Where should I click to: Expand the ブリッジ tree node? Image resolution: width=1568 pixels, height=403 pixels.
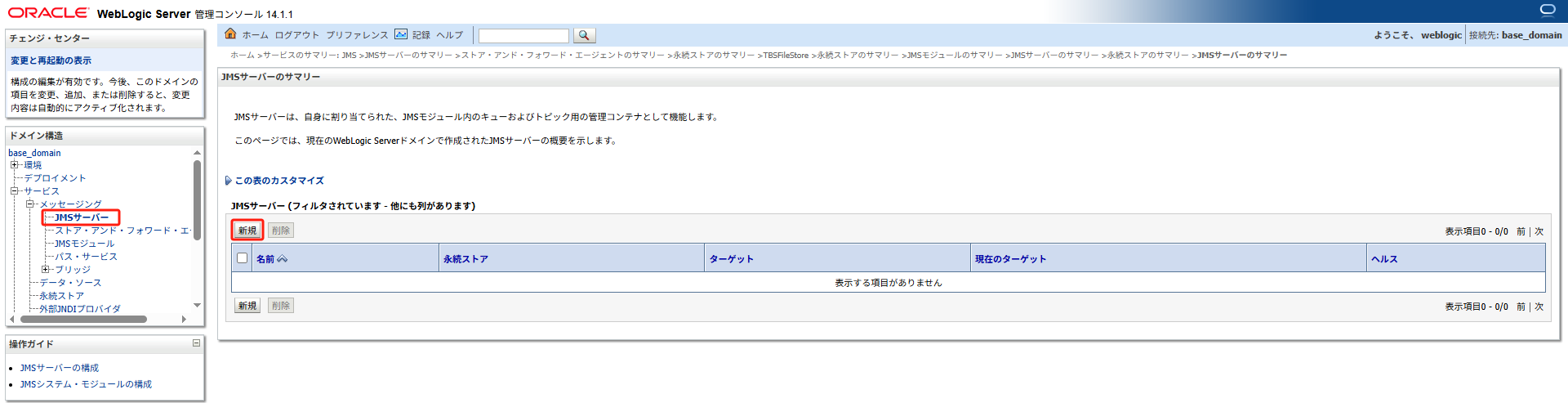tap(45, 269)
